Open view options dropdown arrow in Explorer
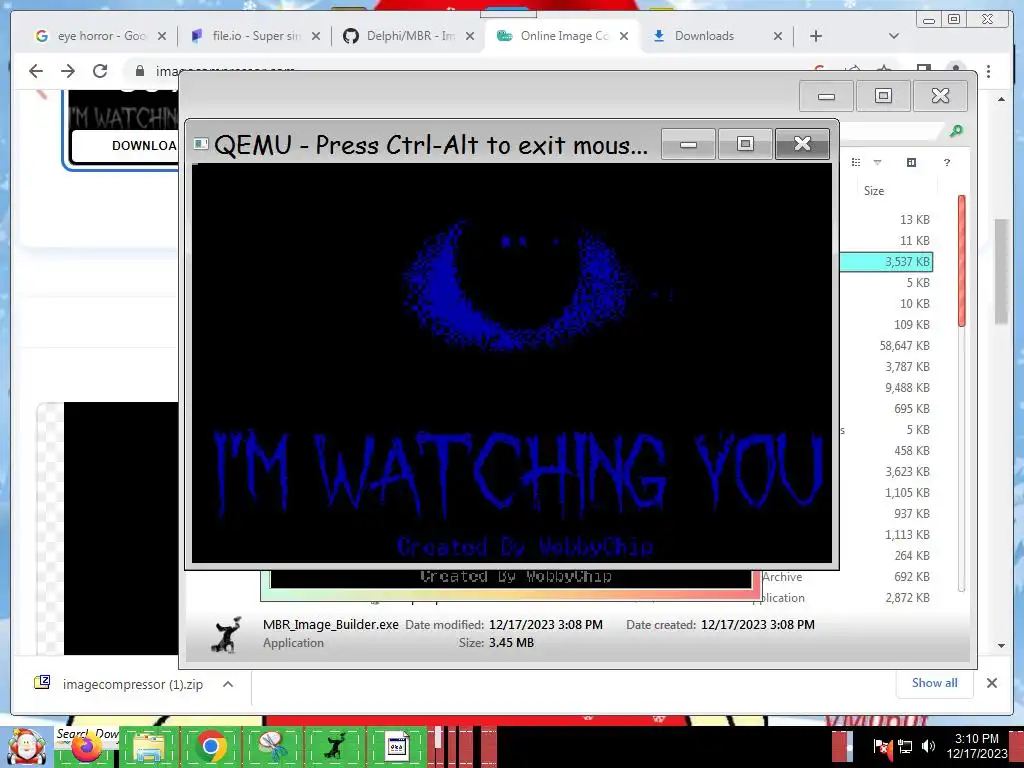The width and height of the screenshot is (1024, 768). [878, 163]
